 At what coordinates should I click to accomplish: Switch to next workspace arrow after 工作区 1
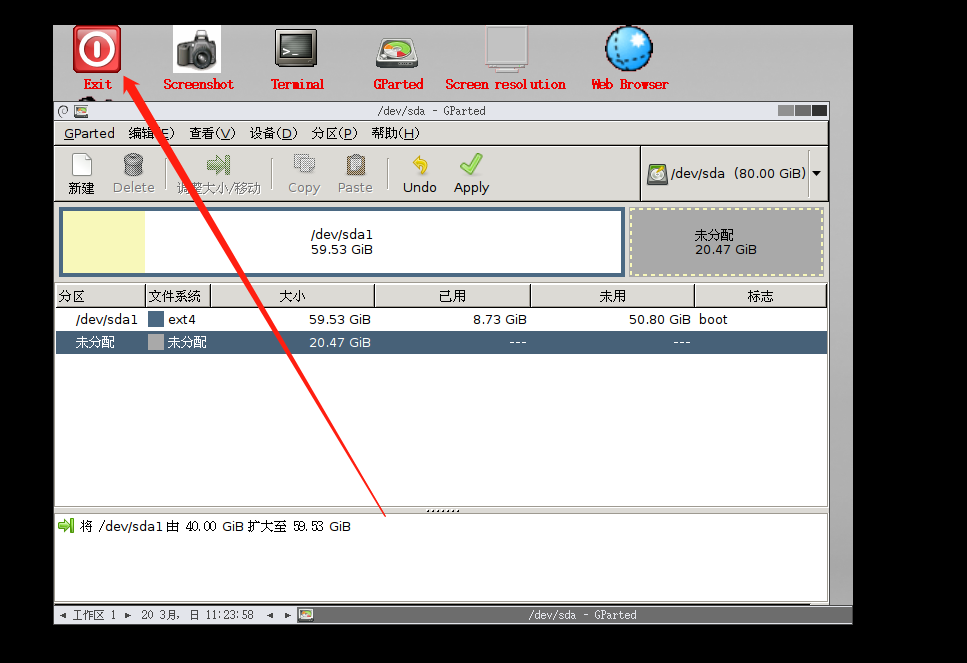pyautogui.click(x=128, y=615)
